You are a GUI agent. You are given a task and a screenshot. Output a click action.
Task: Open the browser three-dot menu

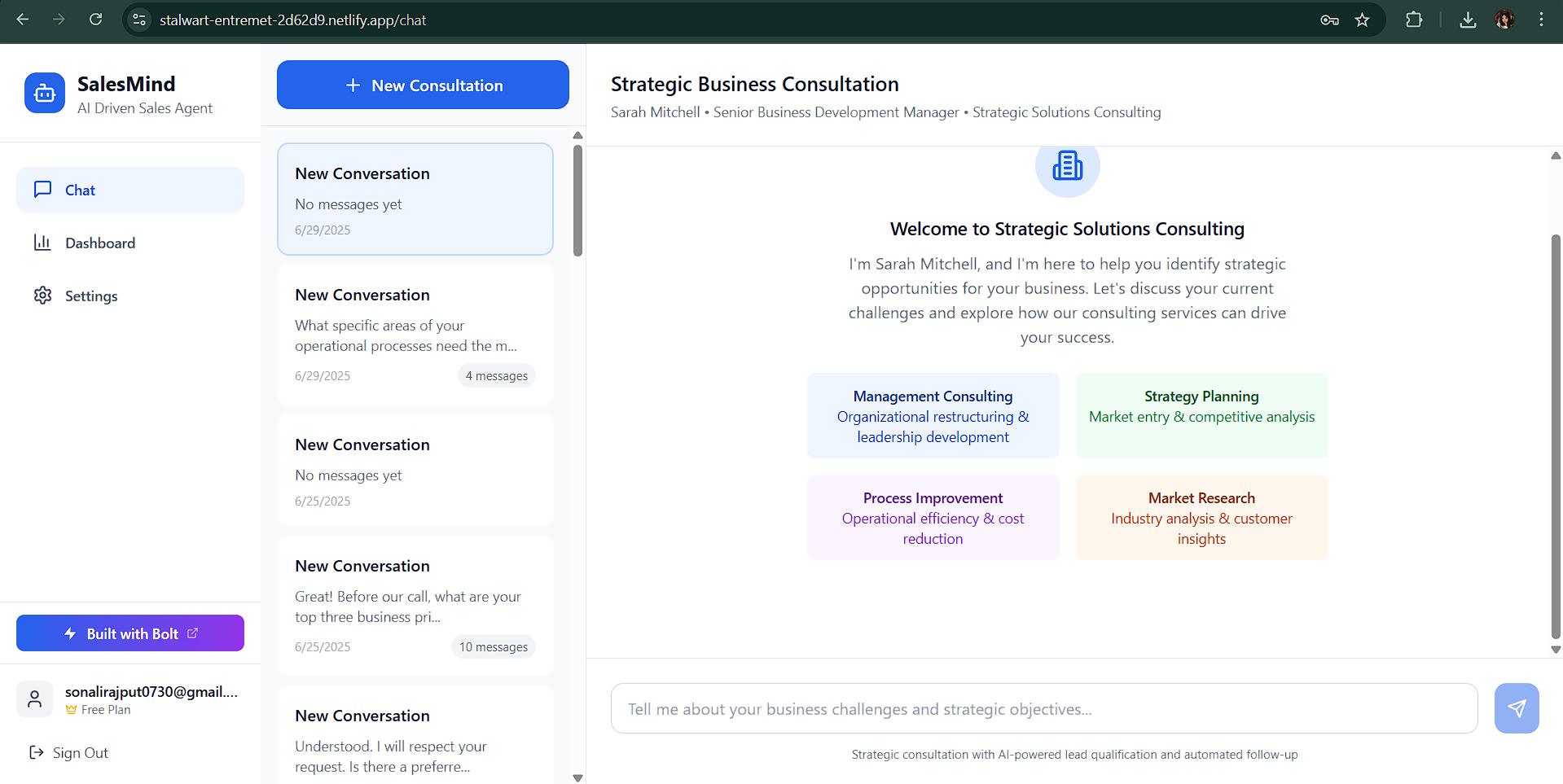coord(1541,20)
